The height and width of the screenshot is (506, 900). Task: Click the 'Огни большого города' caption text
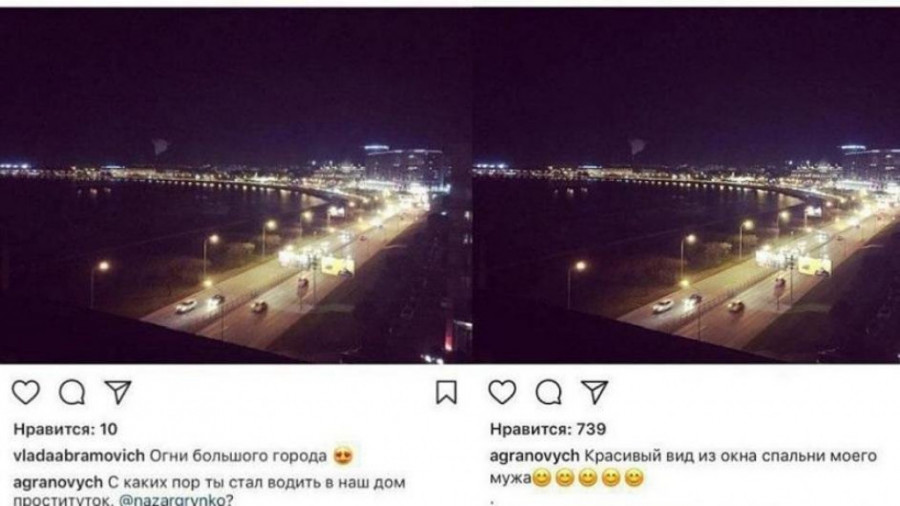pyautogui.click(x=238, y=456)
